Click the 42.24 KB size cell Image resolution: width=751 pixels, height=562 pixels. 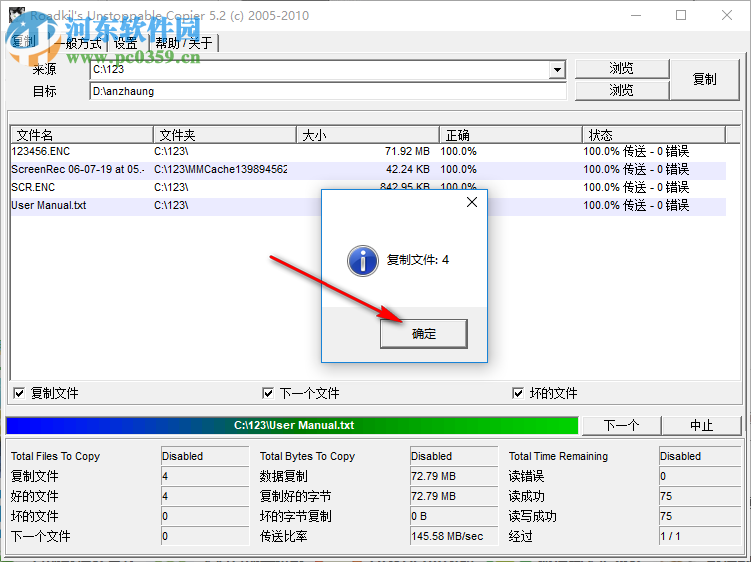tap(408, 169)
